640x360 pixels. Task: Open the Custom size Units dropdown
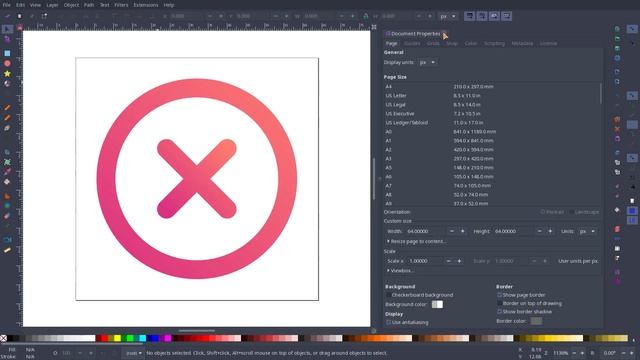587,231
